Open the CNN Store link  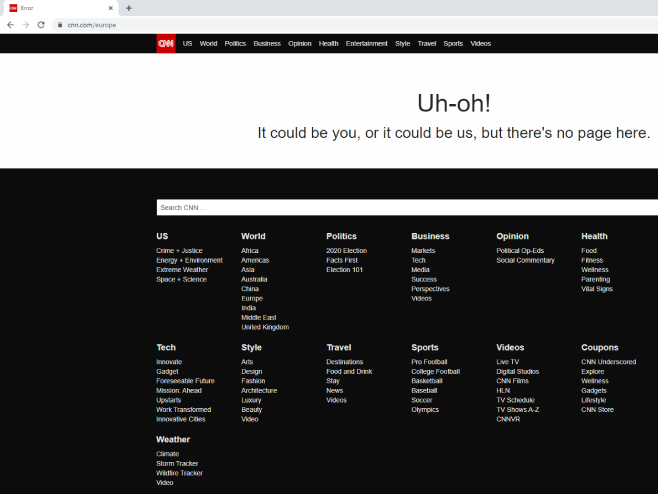[598, 410]
